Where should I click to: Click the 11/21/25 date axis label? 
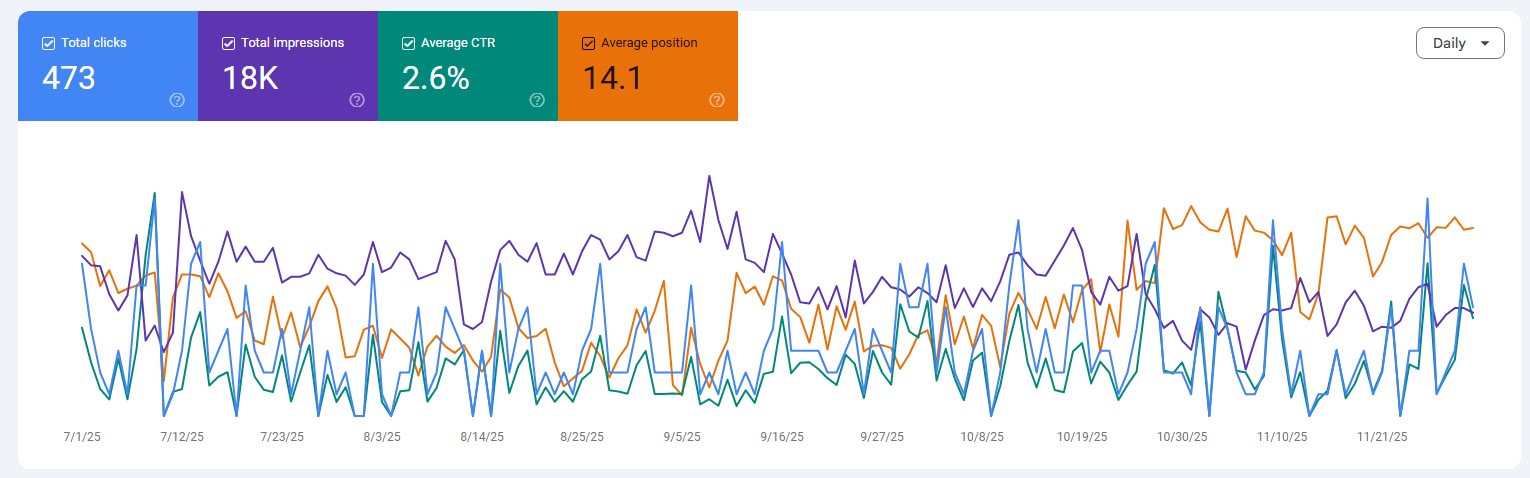click(x=1382, y=437)
